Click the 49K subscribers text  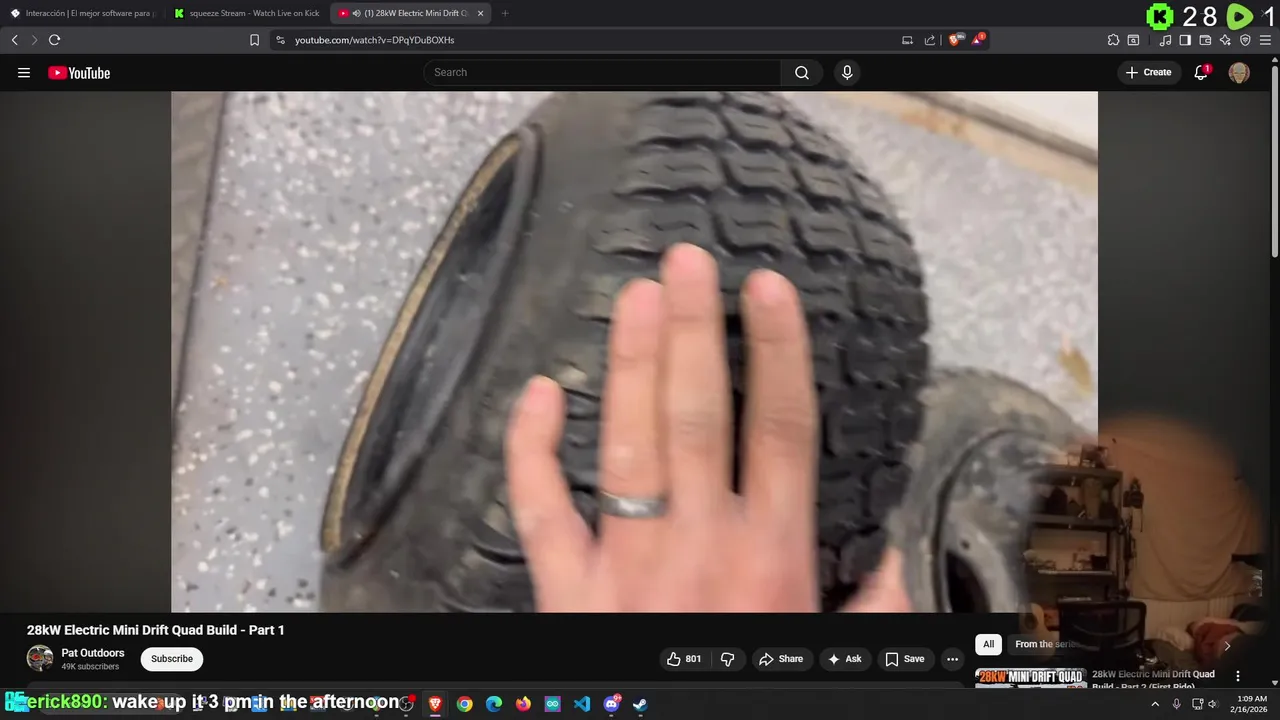[90, 667]
